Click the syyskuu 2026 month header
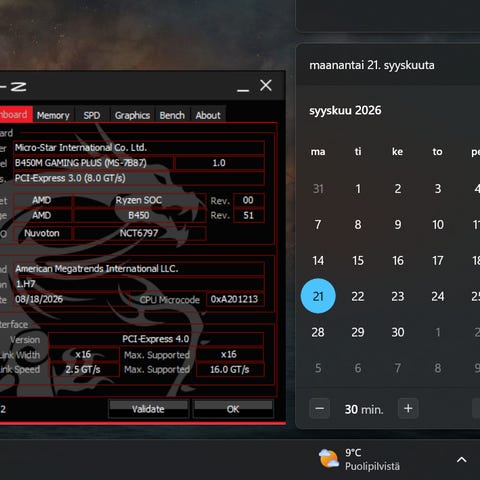 point(345,110)
